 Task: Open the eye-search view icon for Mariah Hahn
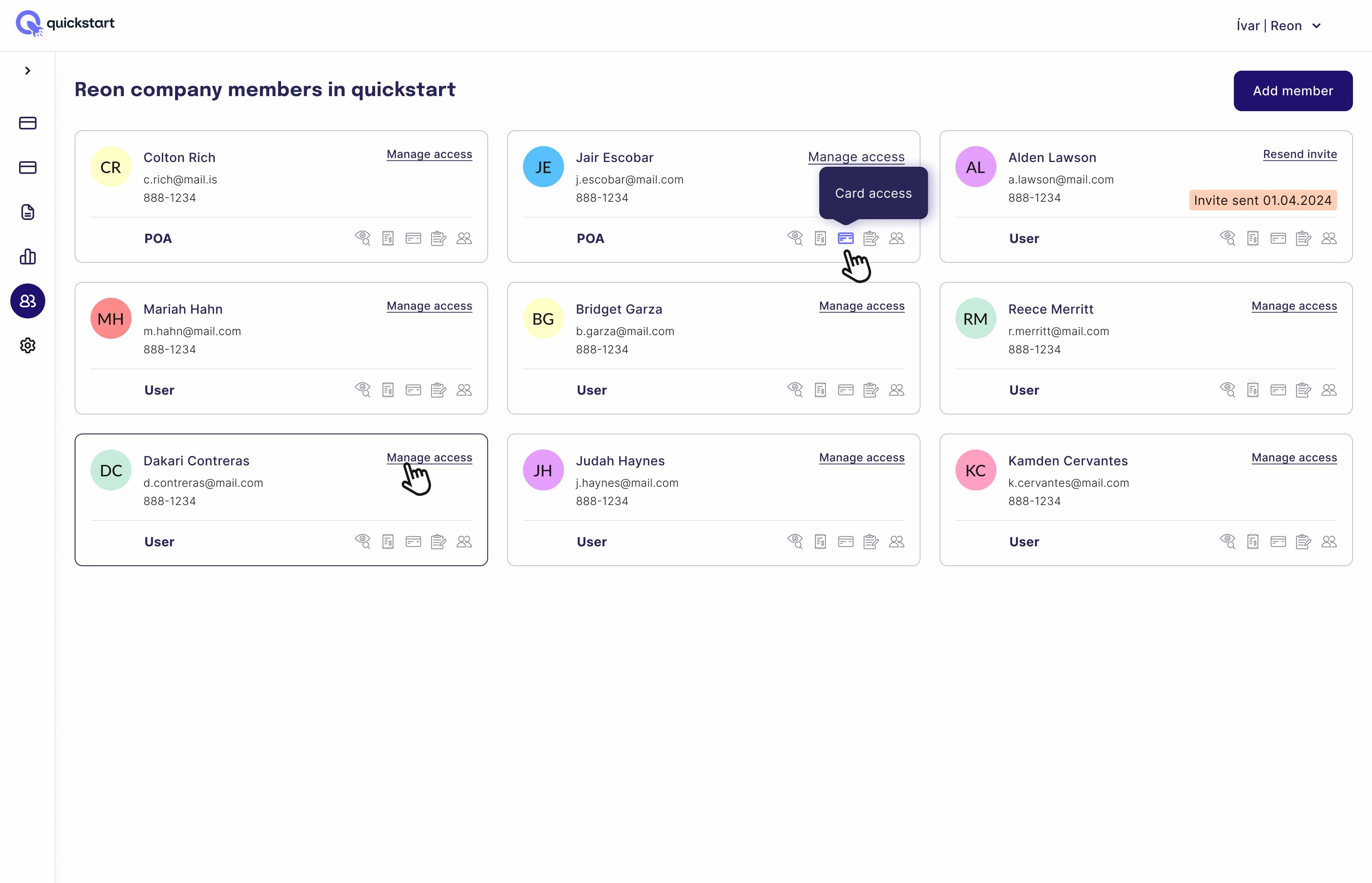click(x=362, y=390)
